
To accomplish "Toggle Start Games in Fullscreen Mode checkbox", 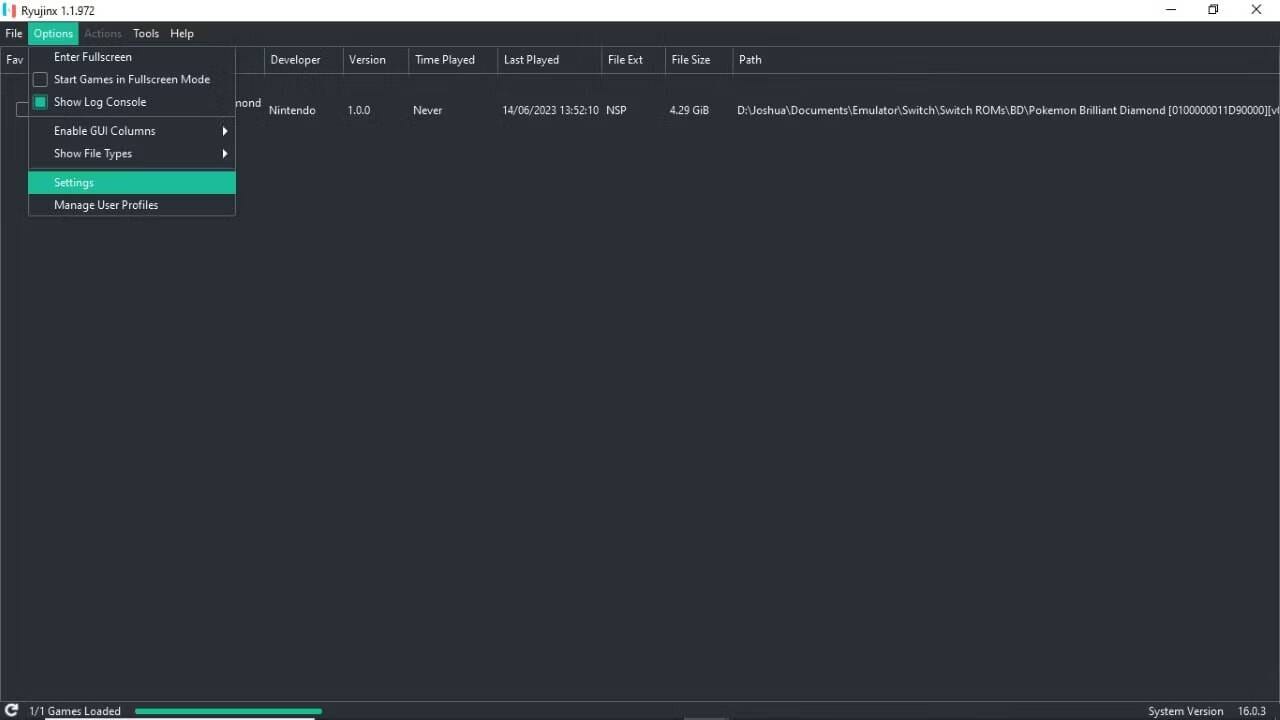I will [41, 79].
